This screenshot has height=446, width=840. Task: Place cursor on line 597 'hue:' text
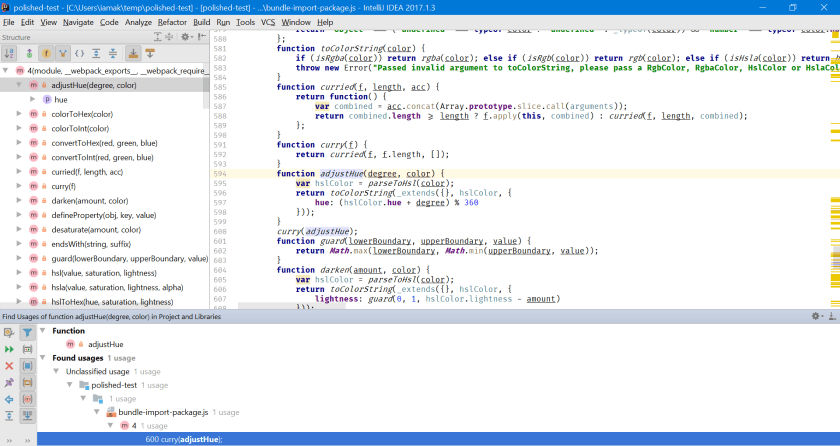coord(322,202)
